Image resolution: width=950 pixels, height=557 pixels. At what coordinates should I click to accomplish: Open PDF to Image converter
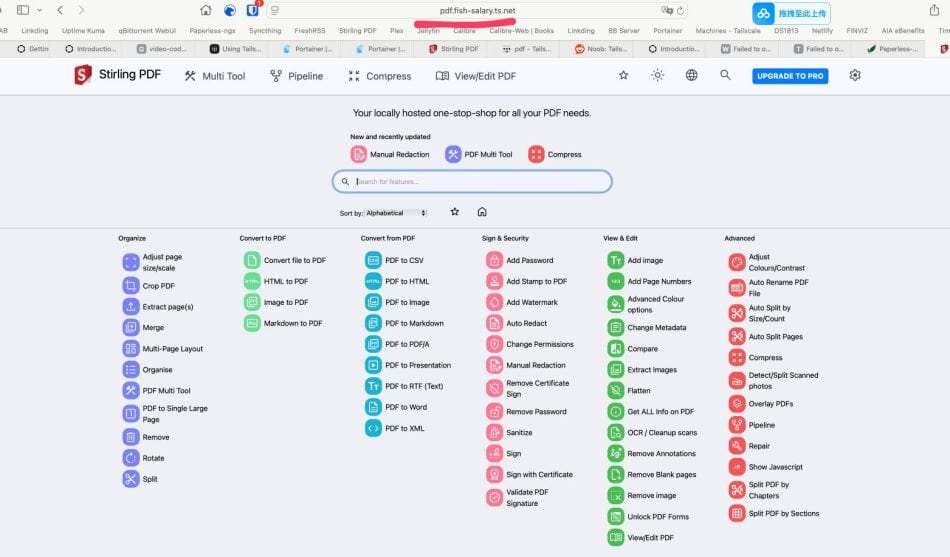click(x=397, y=302)
